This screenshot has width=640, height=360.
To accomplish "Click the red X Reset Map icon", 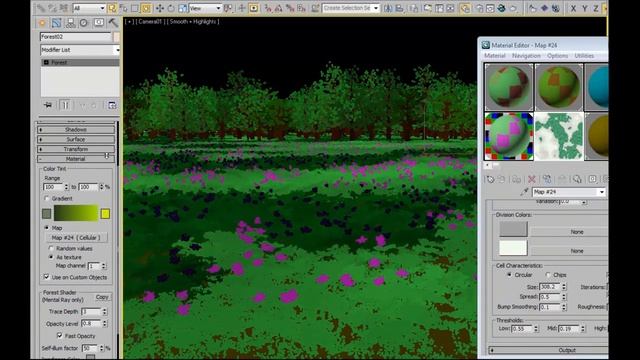I will click(531, 179).
